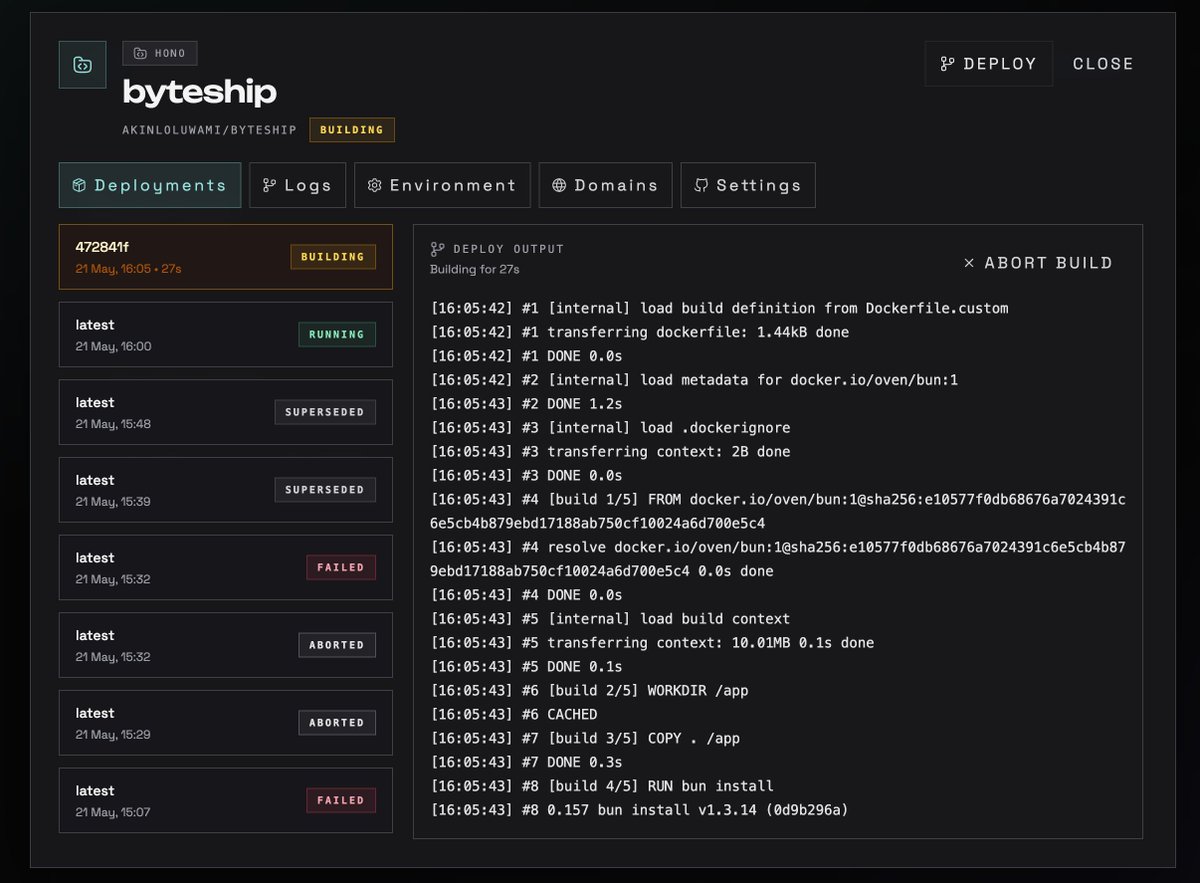Close the byteship project panel
Viewport: 1200px width, 883px height.
(1103, 64)
